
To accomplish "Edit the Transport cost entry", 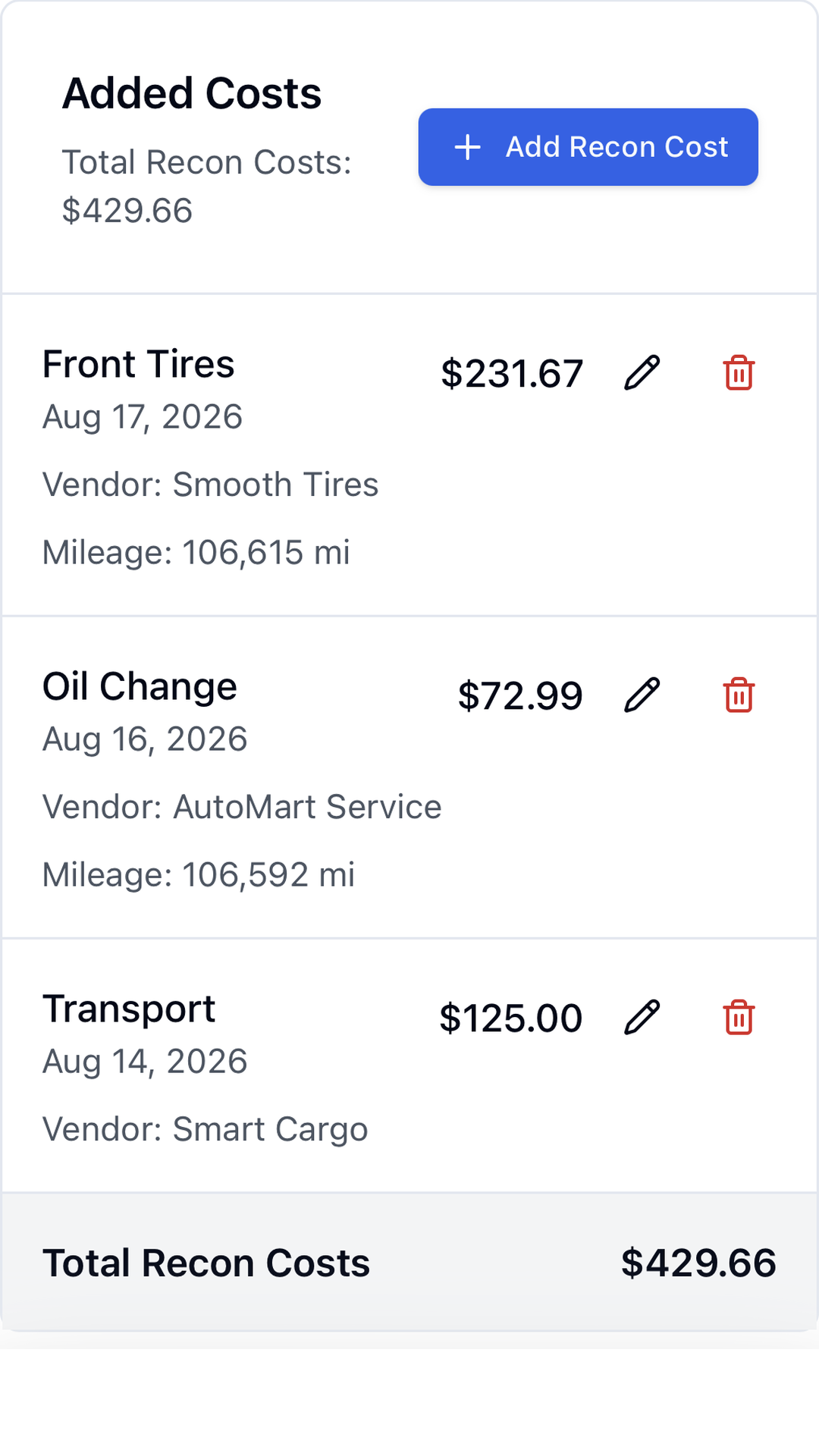I will (642, 1018).
